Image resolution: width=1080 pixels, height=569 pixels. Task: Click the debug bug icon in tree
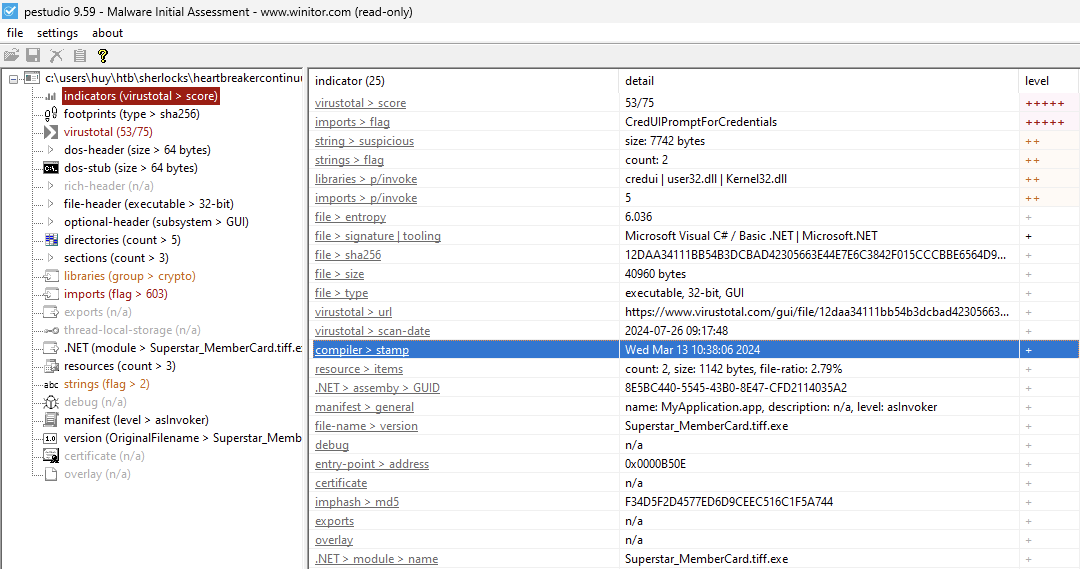point(51,402)
